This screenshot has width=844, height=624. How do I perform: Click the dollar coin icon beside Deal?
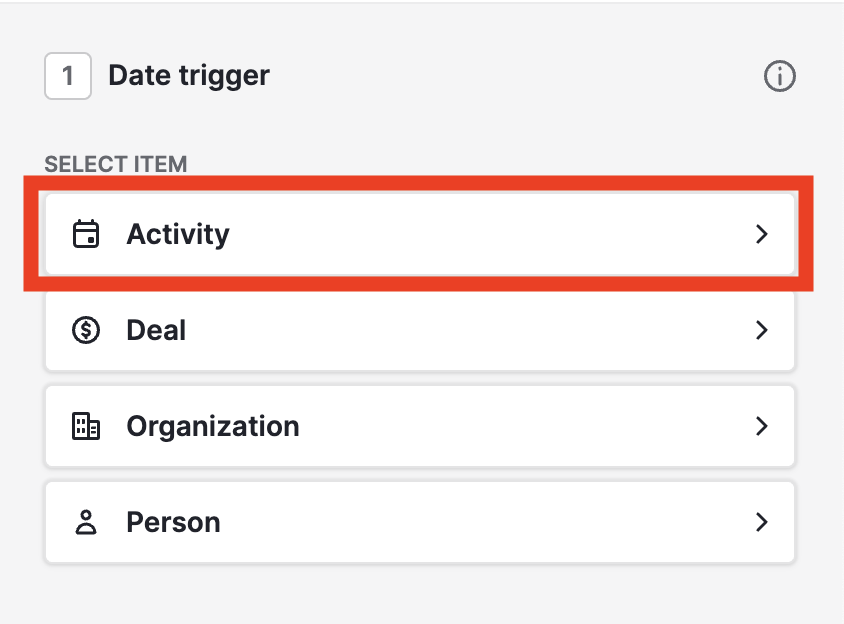87,330
